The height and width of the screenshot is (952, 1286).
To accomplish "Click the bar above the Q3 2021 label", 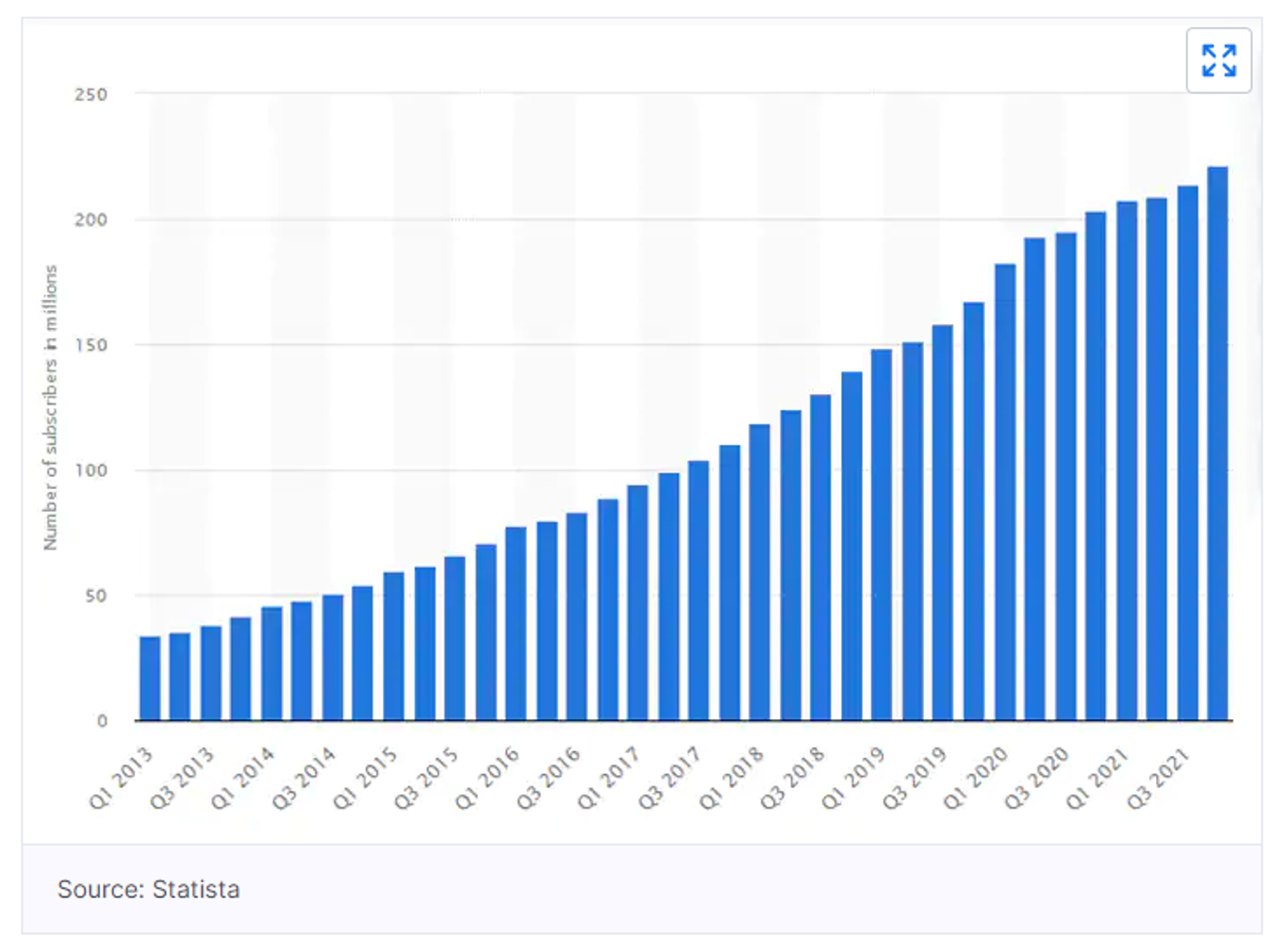I will [1187, 452].
